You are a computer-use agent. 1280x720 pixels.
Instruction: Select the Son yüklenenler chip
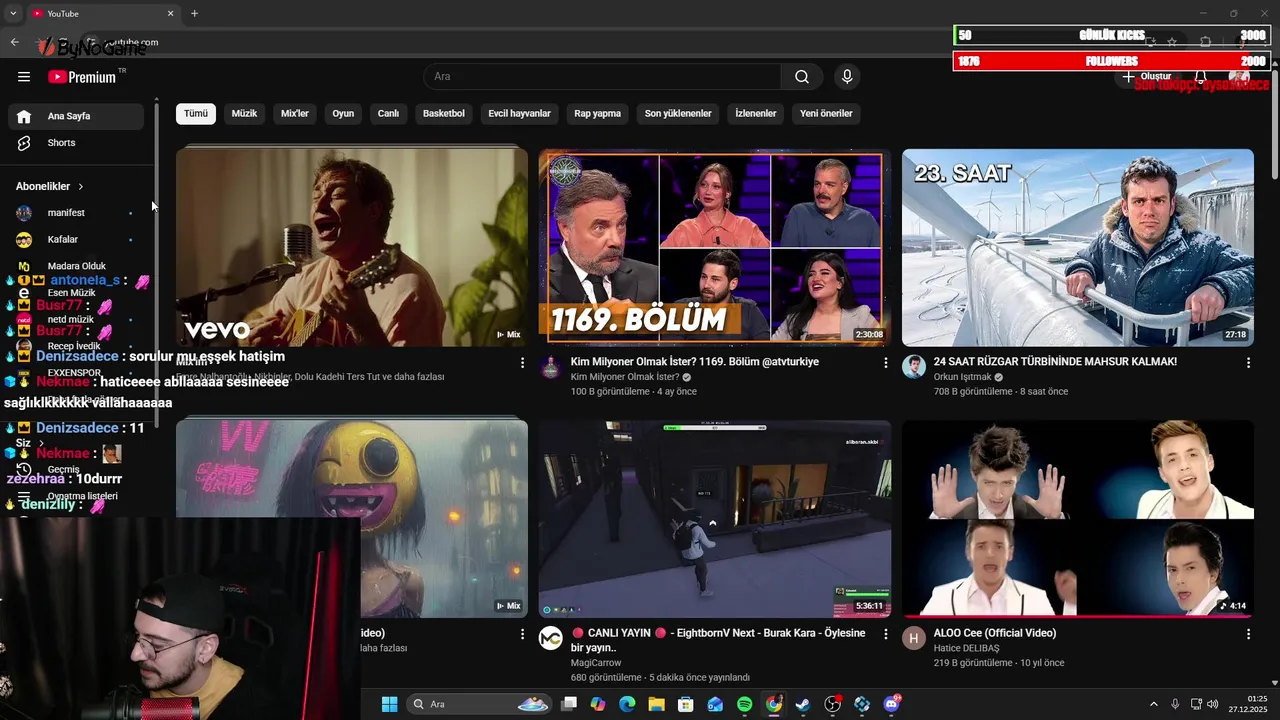[x=678, y=114]
